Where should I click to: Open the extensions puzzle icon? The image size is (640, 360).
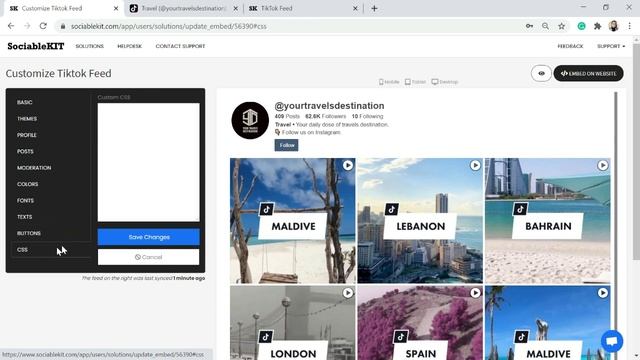(x=598, y=26)
